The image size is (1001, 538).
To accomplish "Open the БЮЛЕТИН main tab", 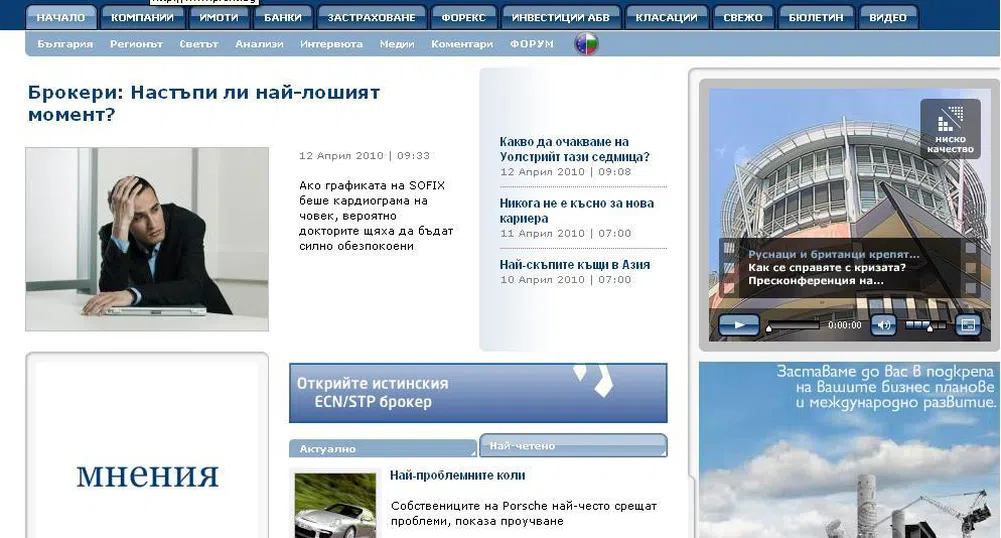I will (x=817, y=17).
